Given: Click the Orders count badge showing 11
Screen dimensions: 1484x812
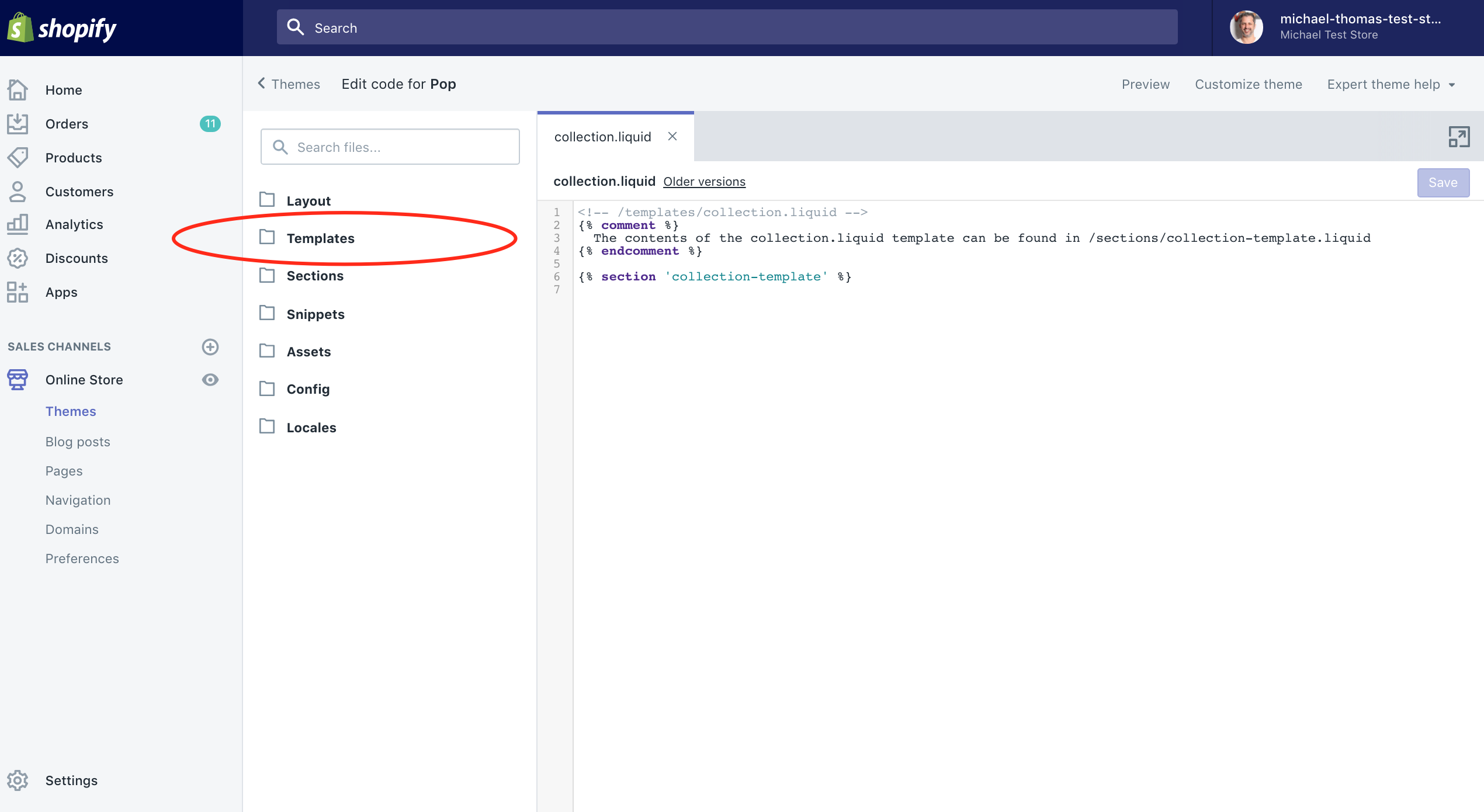Looking at the screenshot, I should click(x=210, y=124).
